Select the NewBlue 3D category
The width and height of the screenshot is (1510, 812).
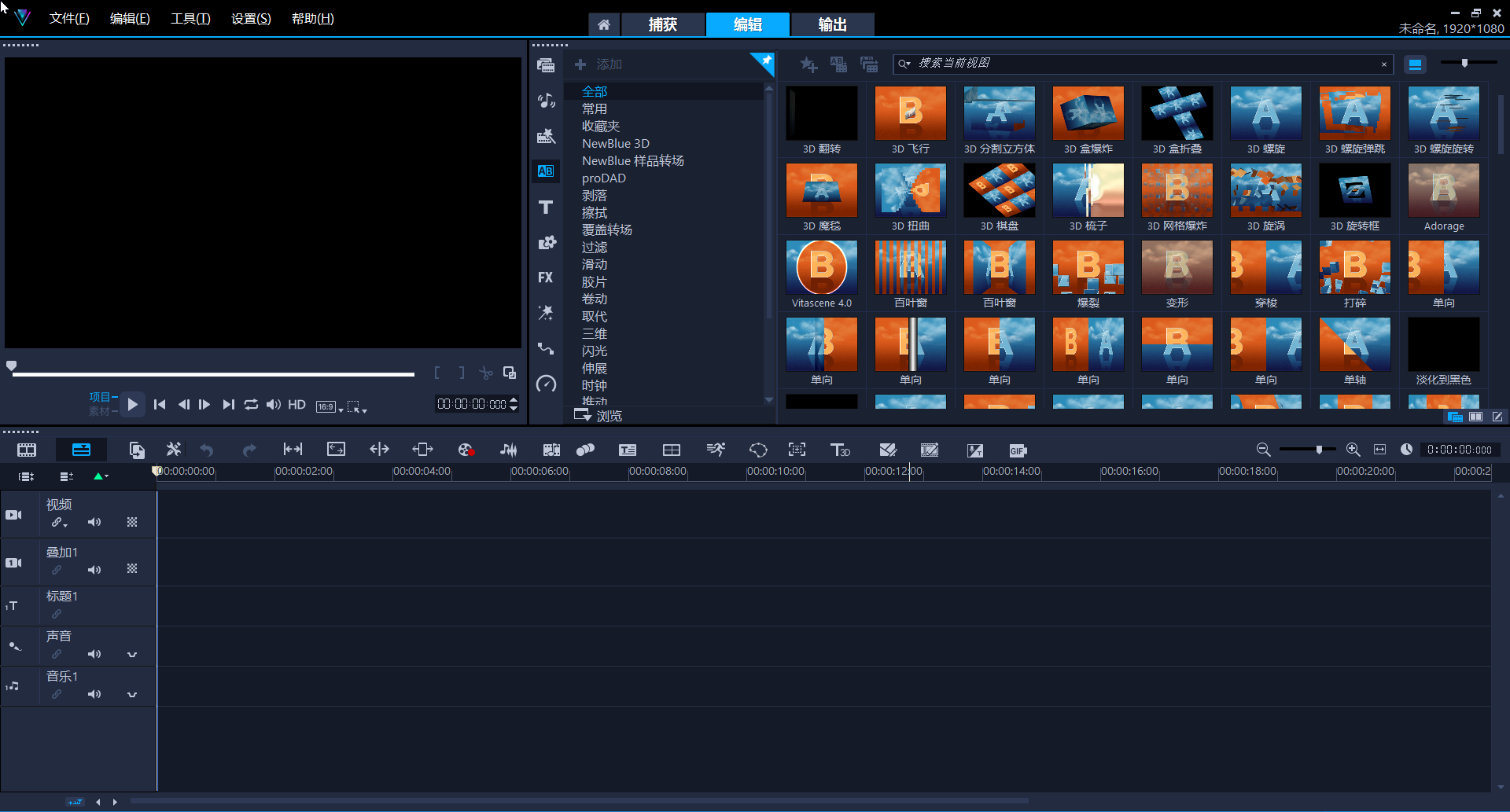point(616,143)
